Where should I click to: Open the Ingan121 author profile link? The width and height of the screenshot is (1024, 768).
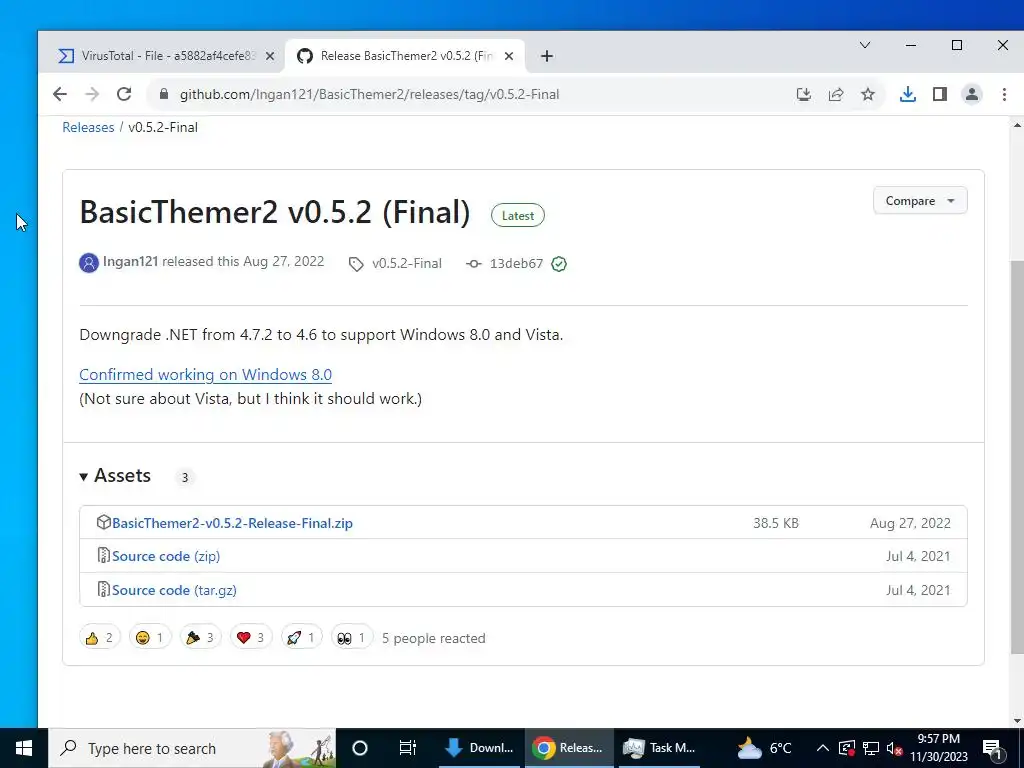pos(131,262)
